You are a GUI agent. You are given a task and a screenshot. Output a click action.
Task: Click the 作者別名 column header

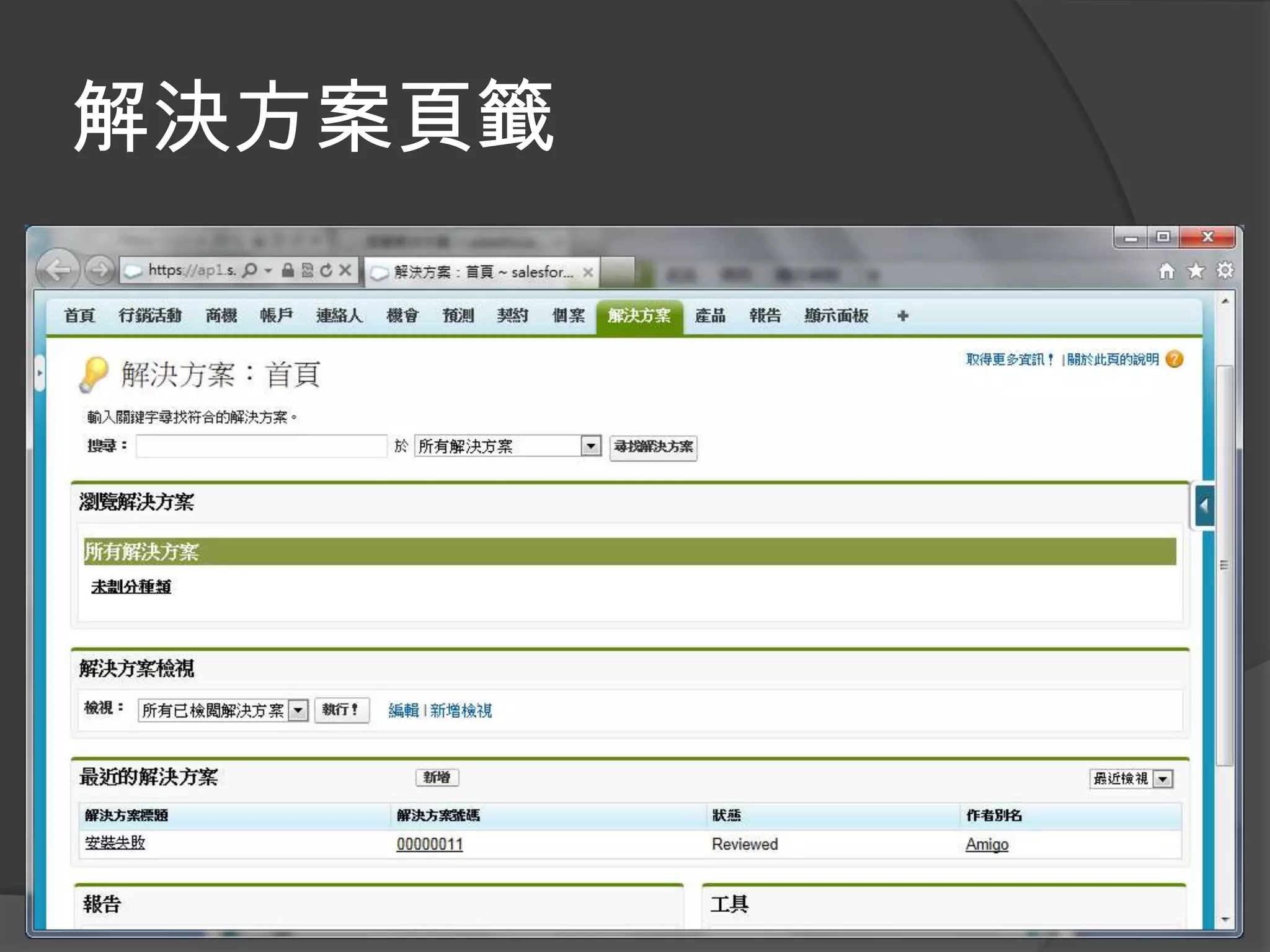tap(994, 816)
